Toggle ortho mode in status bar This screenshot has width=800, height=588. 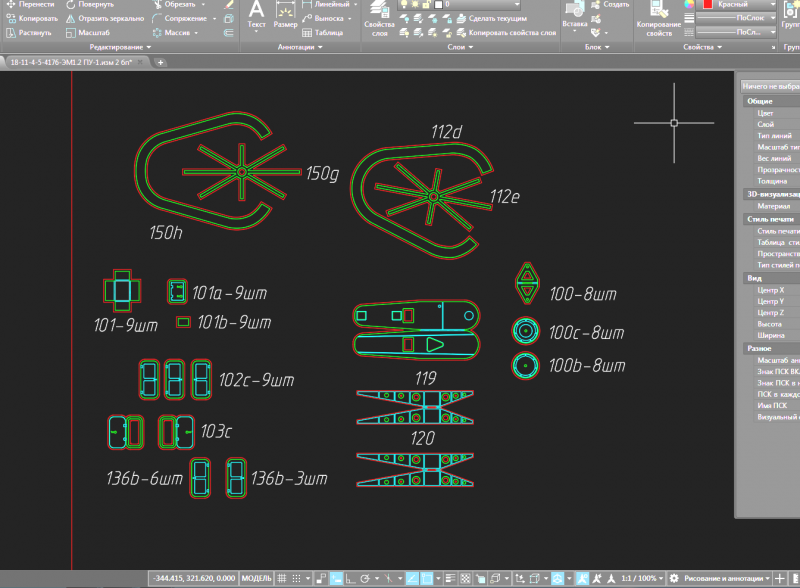pyautogui.click(x=350, y=578)
